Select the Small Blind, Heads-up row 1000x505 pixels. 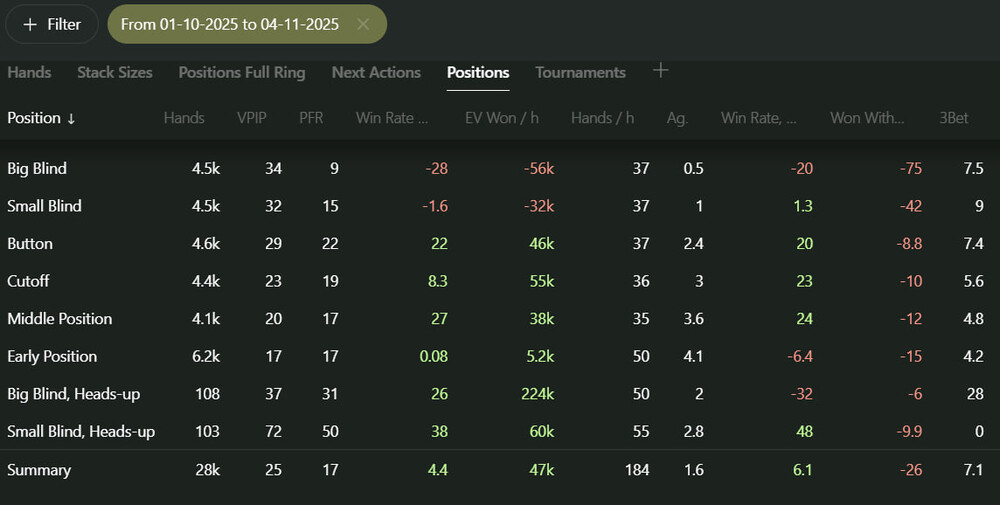(x=81, y=431)
